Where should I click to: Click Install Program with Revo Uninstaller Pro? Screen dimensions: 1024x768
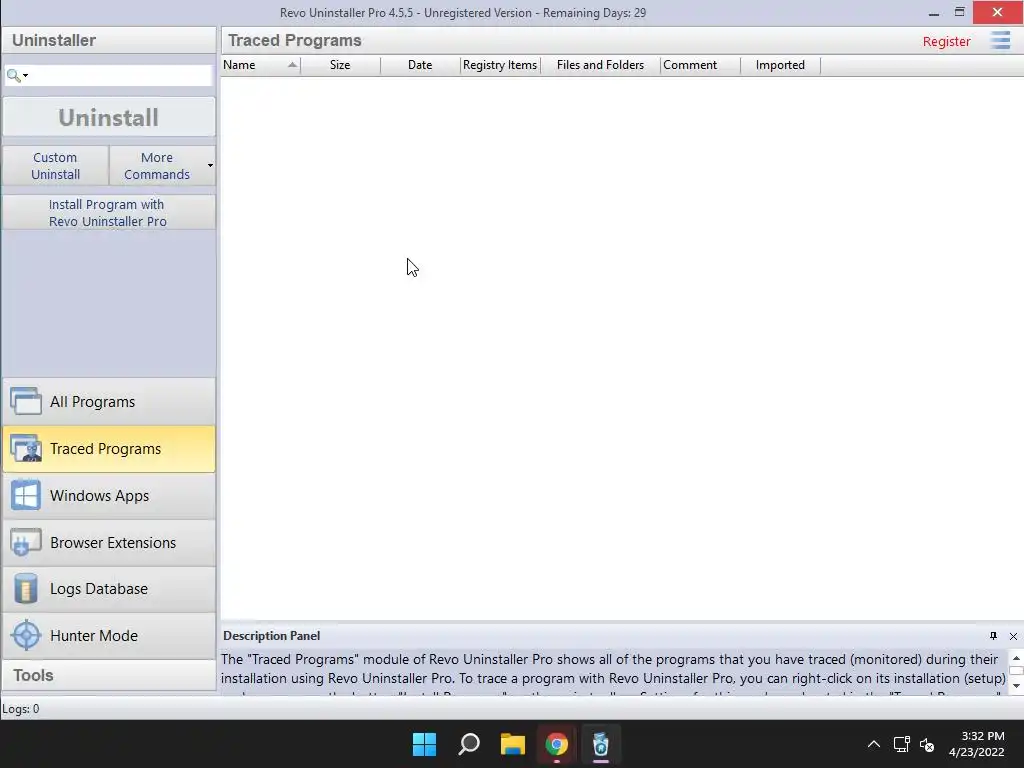(108, 212)
